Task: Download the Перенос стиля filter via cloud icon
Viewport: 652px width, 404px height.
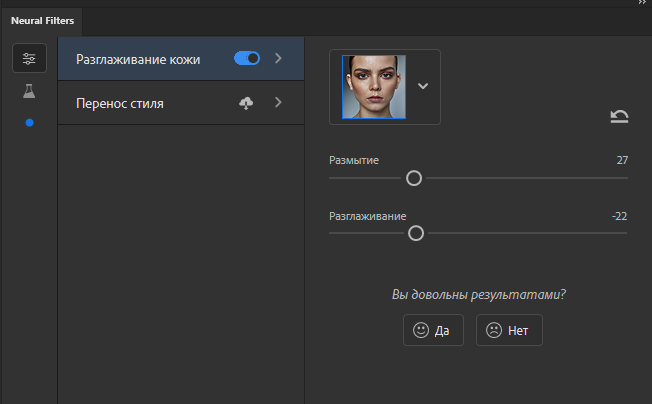Action: tap(246, 103)
